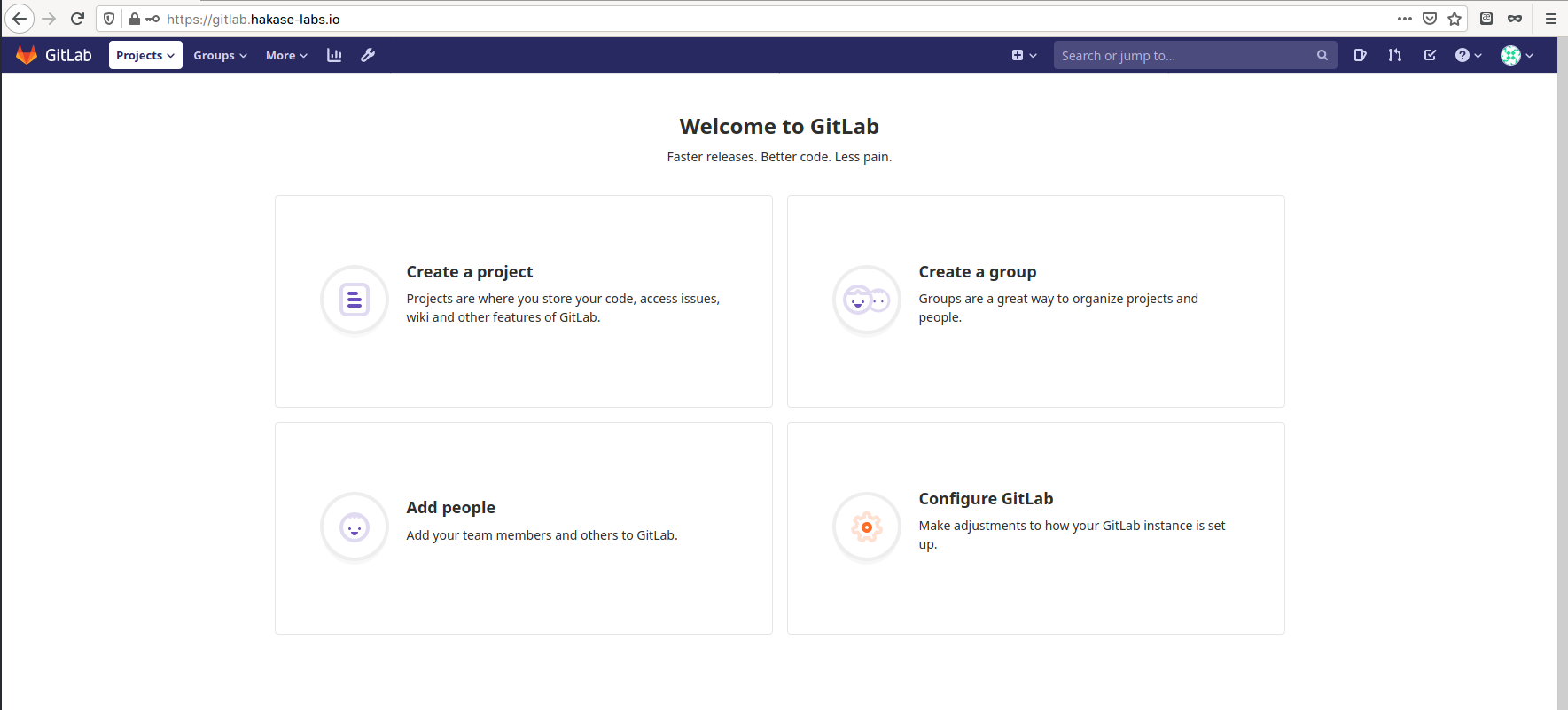Open Admin Area wrench icon
This screenshot has width=1568, height=710.
368,55
